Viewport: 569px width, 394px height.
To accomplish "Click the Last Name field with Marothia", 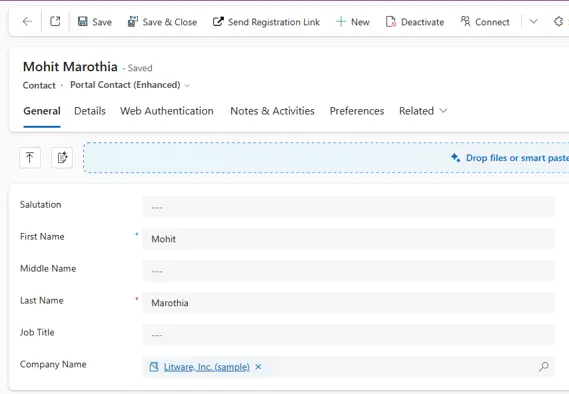I will [x=348, y=303].
